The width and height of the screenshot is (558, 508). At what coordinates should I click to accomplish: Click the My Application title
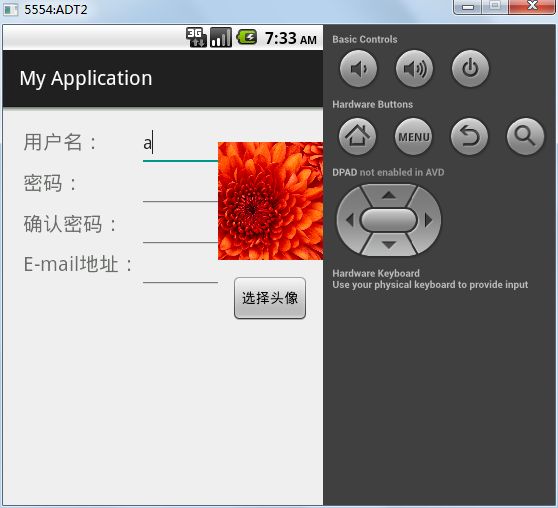click(x=86, y=78)
